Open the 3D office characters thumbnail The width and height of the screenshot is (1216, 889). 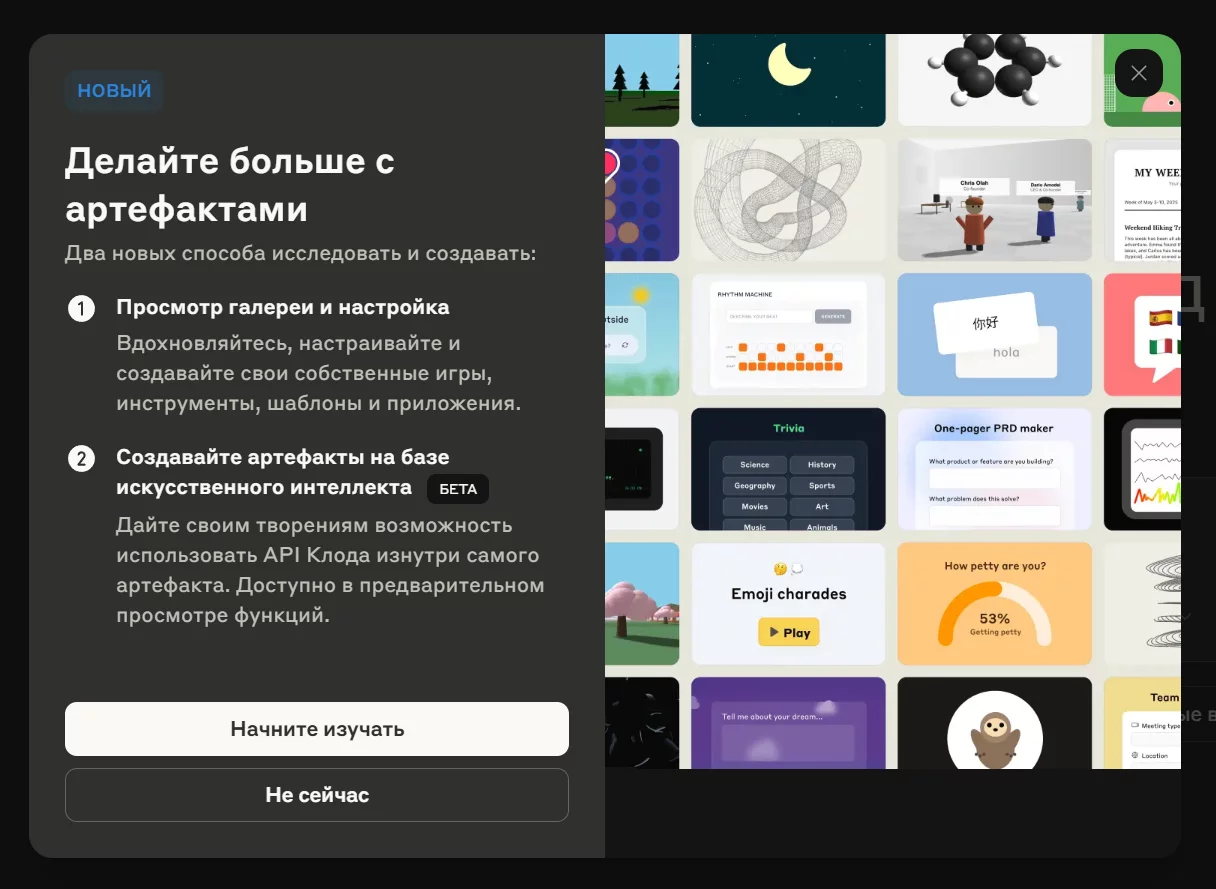tap(994, 200)
